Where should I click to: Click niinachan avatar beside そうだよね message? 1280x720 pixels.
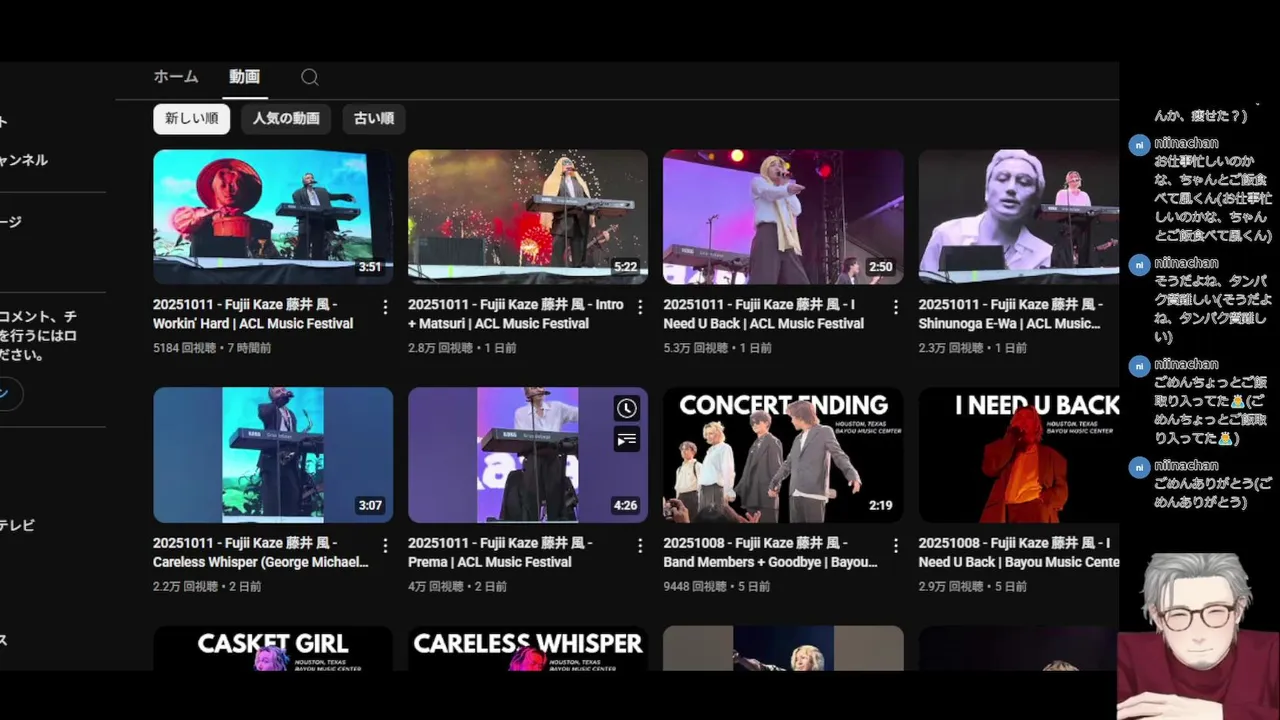(1138, 265)
